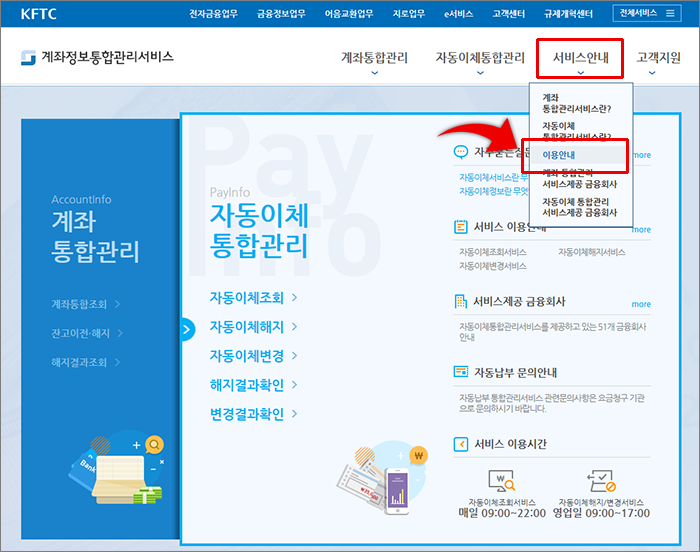Open 계좌통합조회 in the blue panel
Screen dimensions: 700x552
86,305
